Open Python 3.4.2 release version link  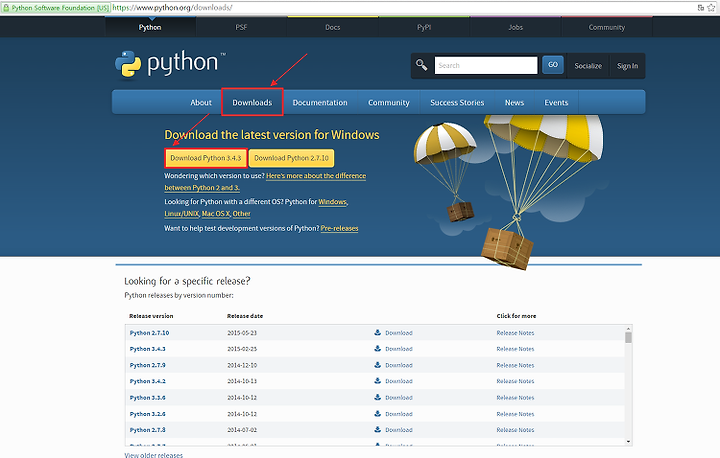147,381
